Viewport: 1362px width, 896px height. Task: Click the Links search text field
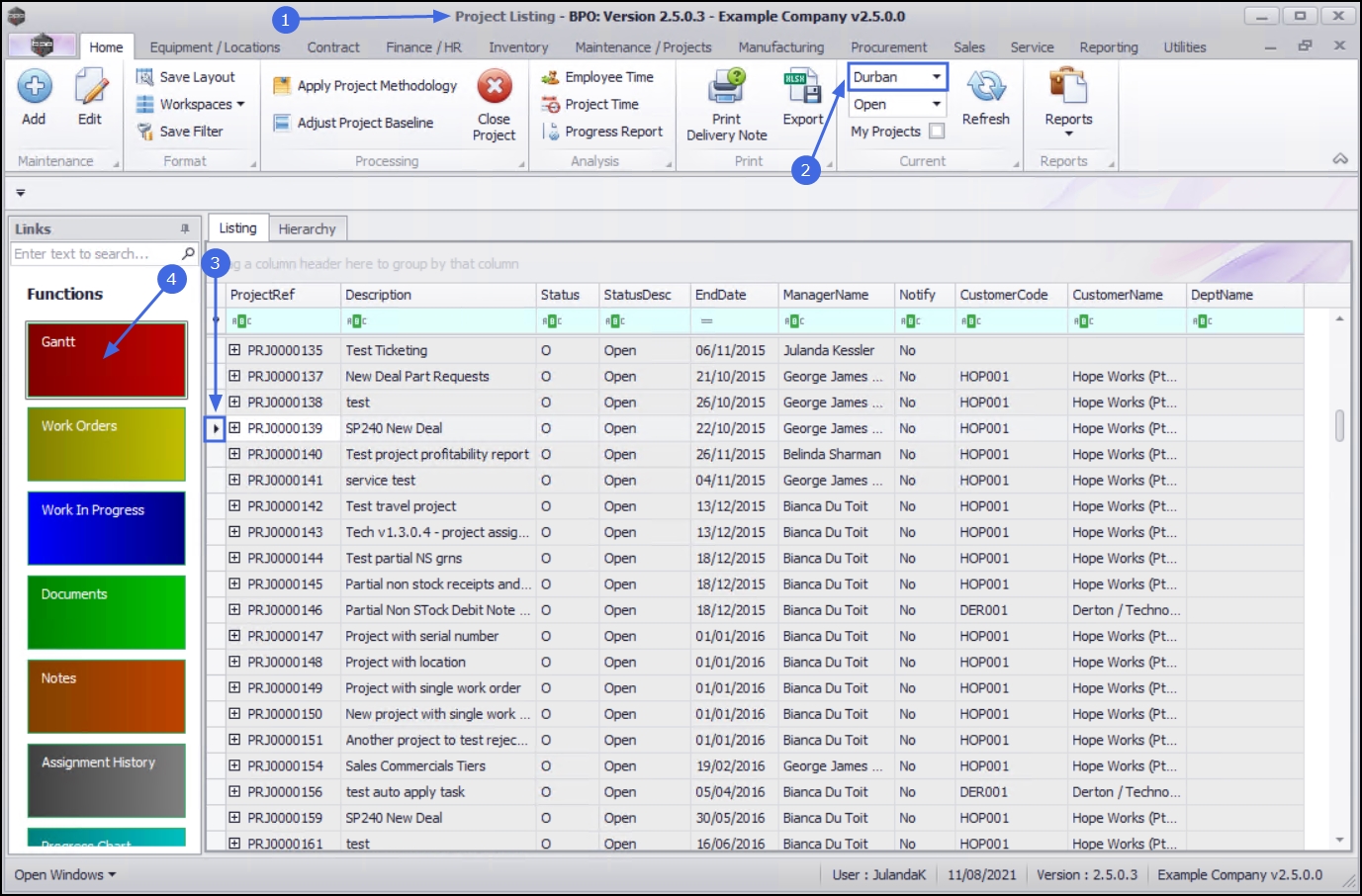94,254
